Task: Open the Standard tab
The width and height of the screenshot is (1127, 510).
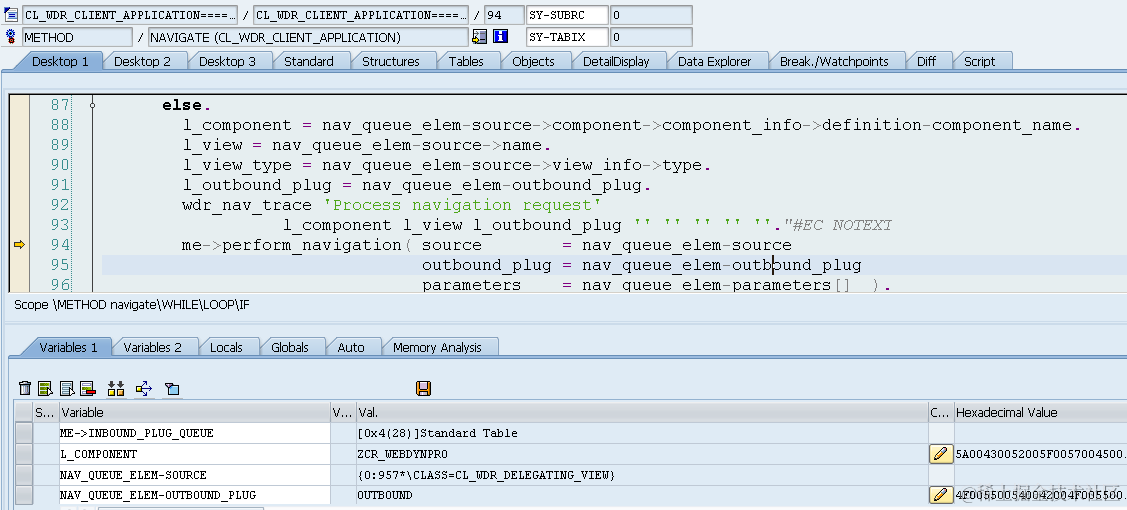Action: [x=309, y=62]
